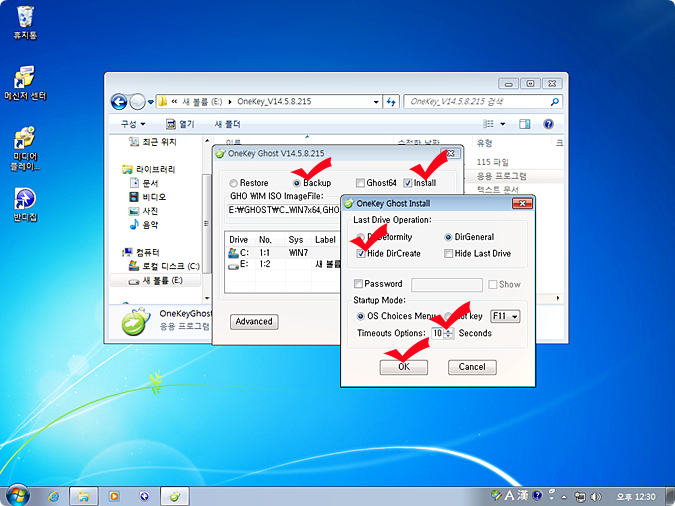Open 사진 library in navigation pane

(x=144, y=211)
